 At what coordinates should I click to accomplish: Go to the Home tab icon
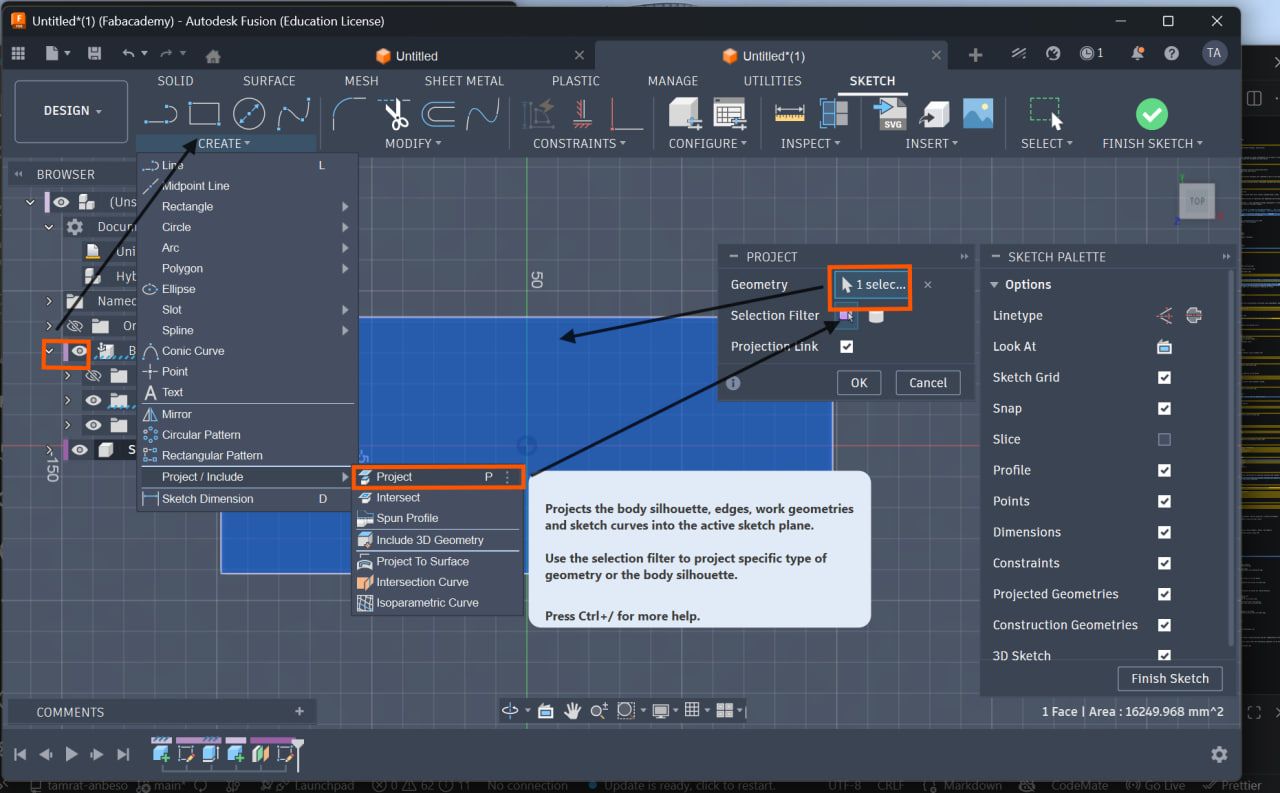[x=213, y=56]
